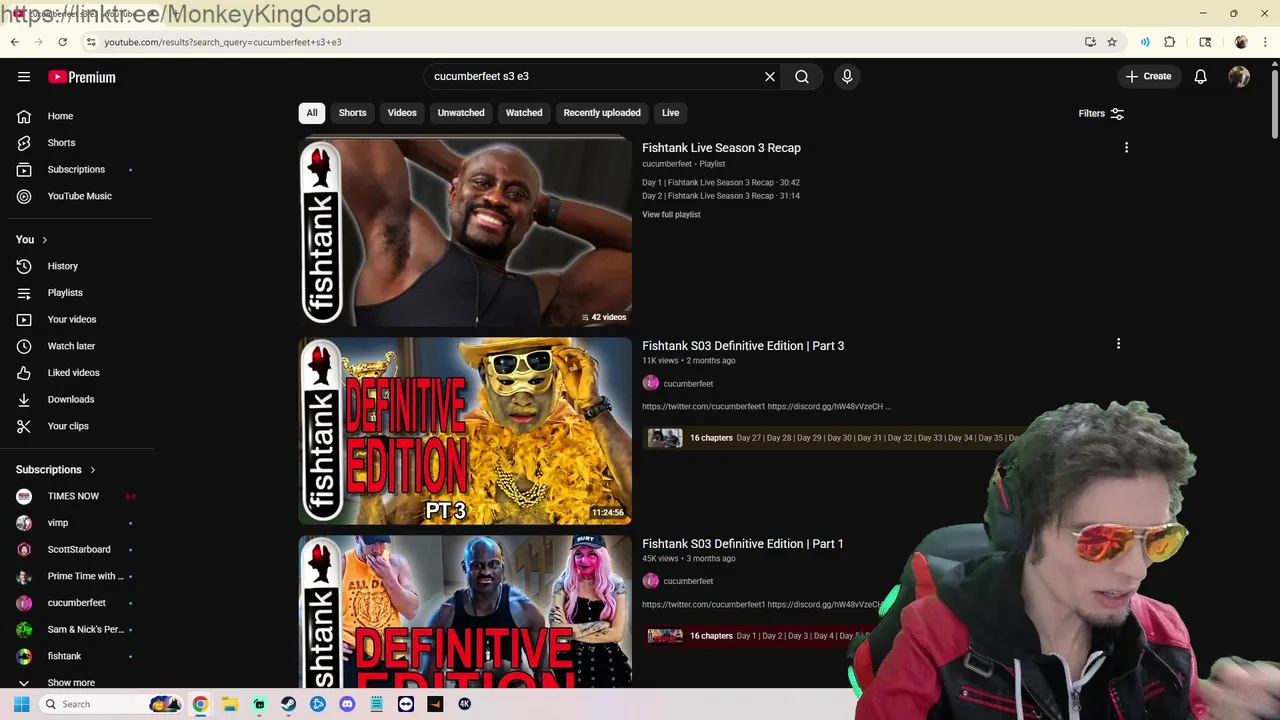Viewport: 1280px width, 720px height.
Task: Expand the Subscriptions section header
Action: (x=56, y=470)
